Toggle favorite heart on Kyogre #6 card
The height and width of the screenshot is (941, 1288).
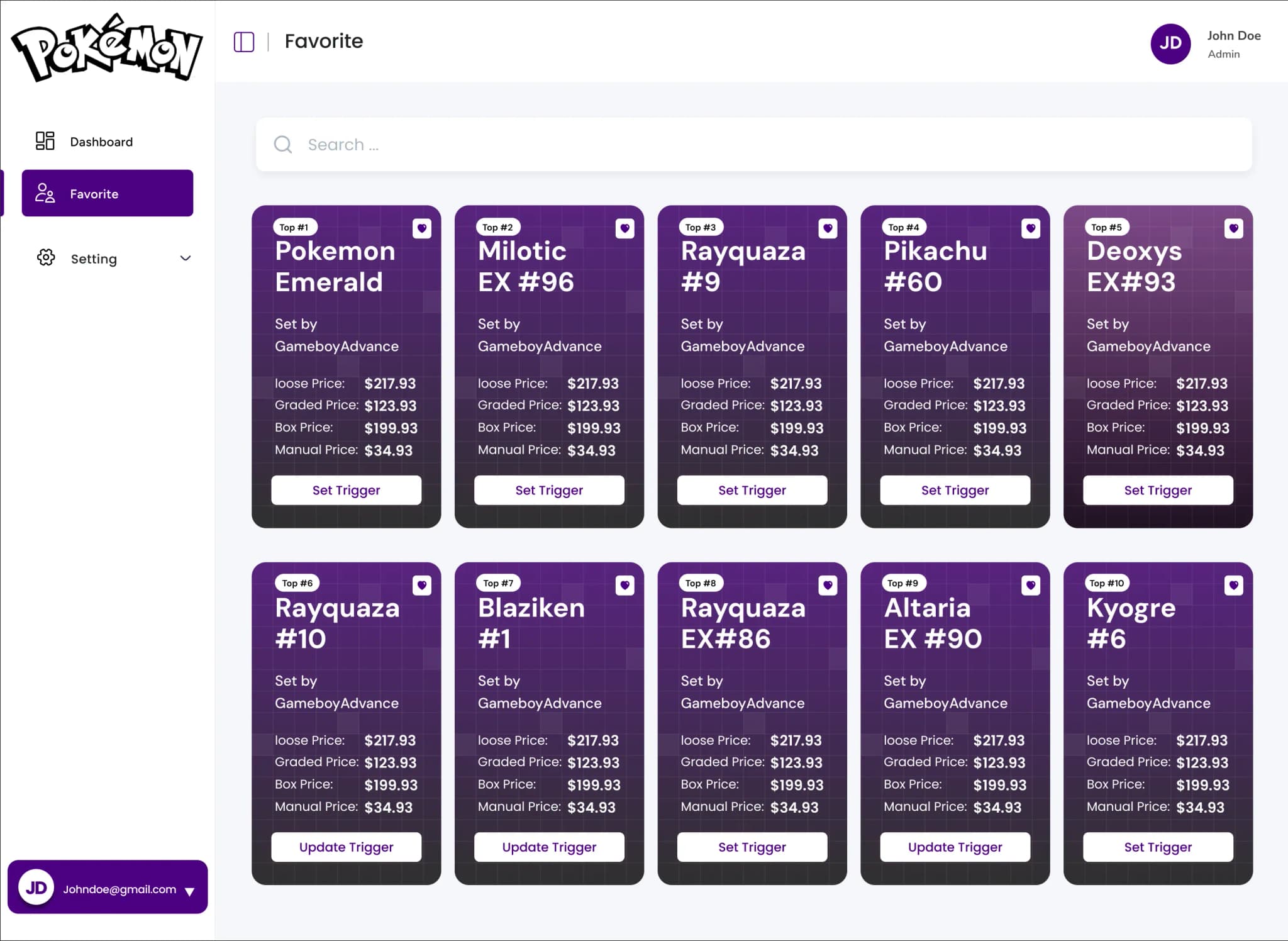[x=1234, y=585]
